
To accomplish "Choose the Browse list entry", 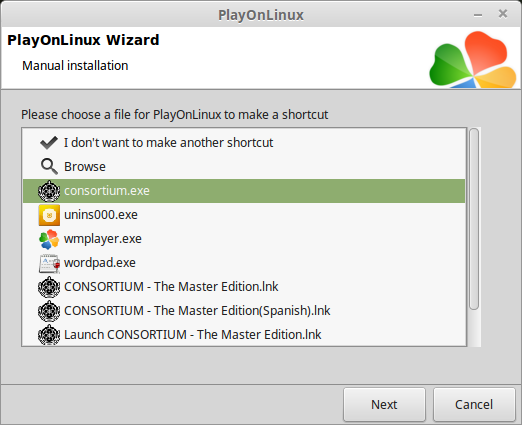I will [244, 167].
